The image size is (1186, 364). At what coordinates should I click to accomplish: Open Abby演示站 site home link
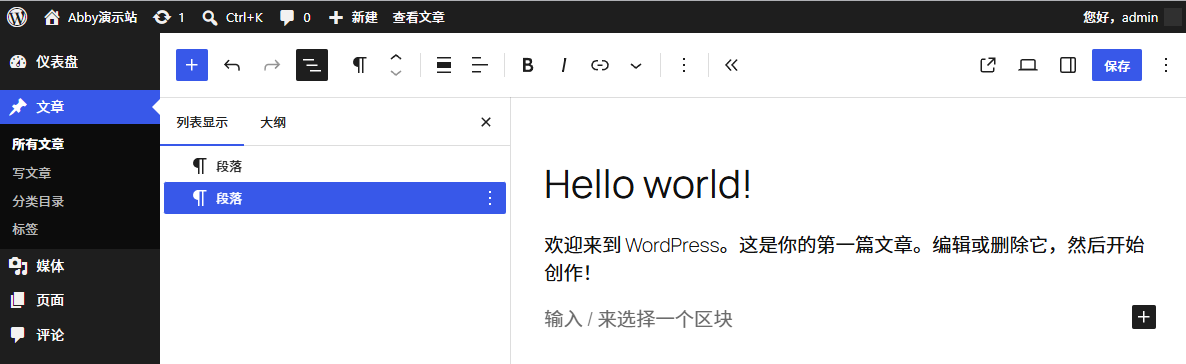click(x=91, y=17)
